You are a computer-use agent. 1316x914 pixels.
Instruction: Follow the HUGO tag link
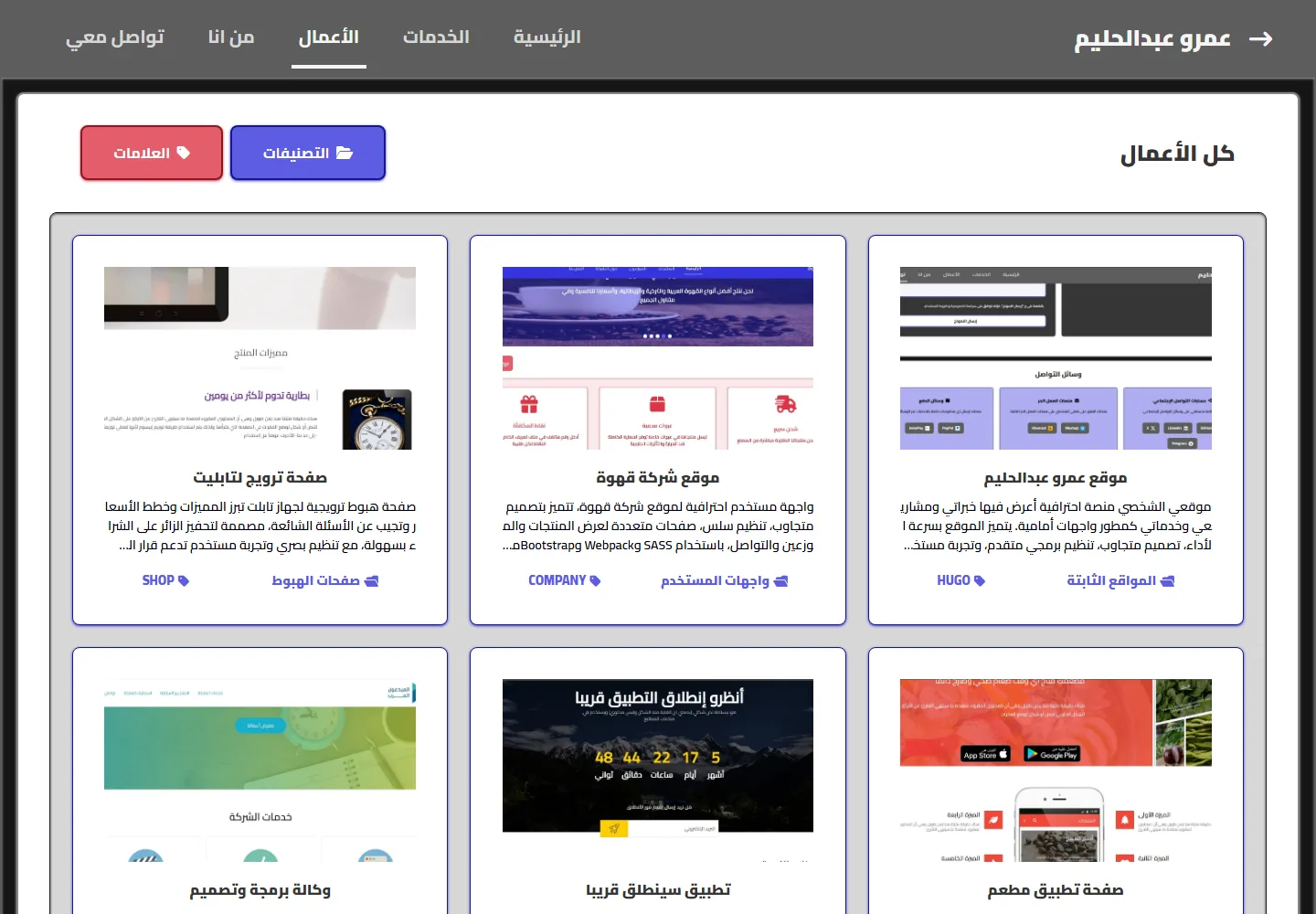click(960, 581)
